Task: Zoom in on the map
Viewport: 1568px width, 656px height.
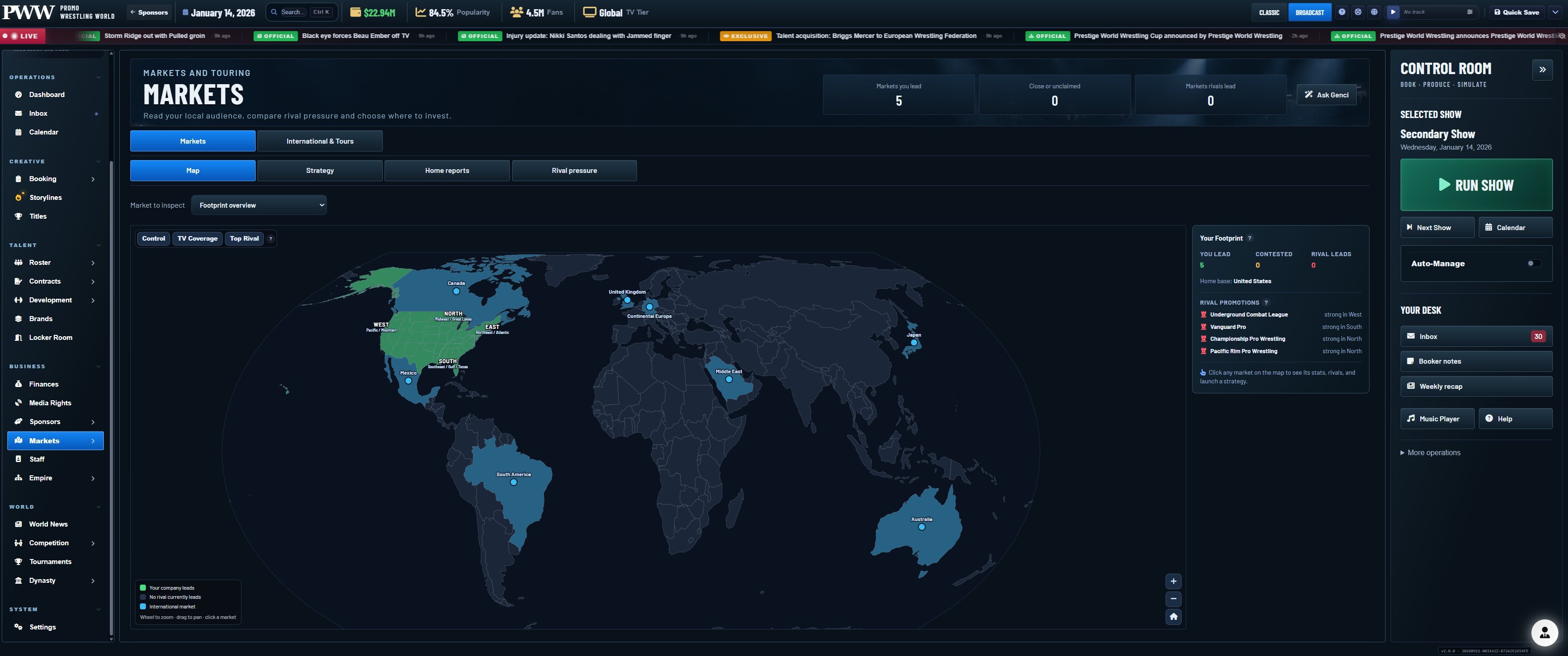Action: 1173,581
